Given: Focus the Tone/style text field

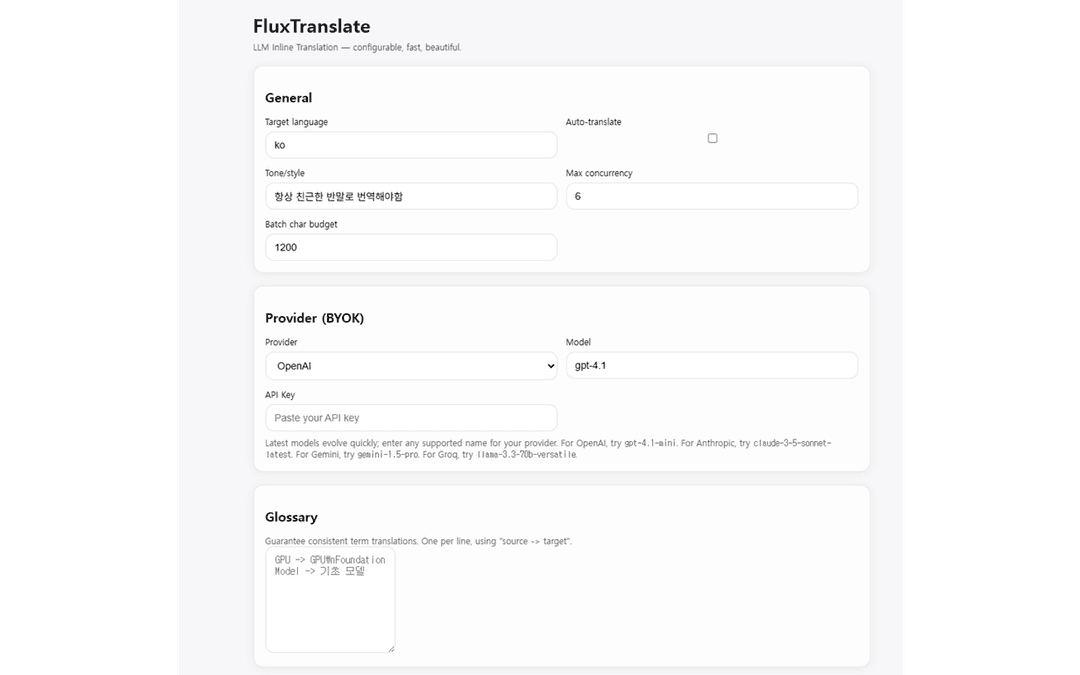Looking at the screenshot, I should [411, 196].
